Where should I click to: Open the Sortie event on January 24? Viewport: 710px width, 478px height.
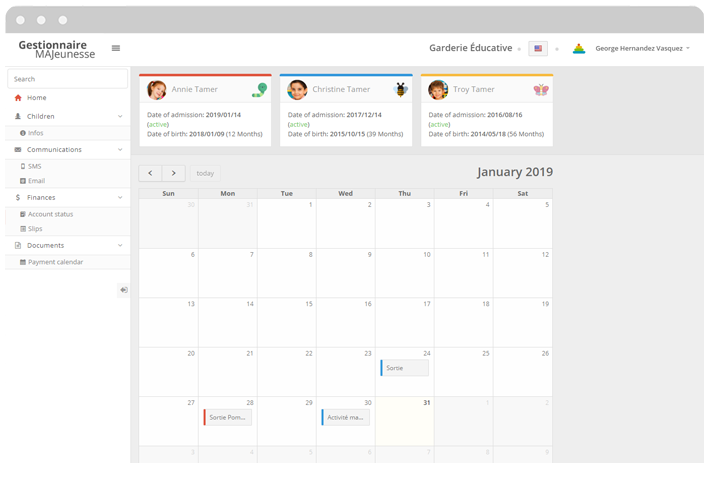coord(404,368)
